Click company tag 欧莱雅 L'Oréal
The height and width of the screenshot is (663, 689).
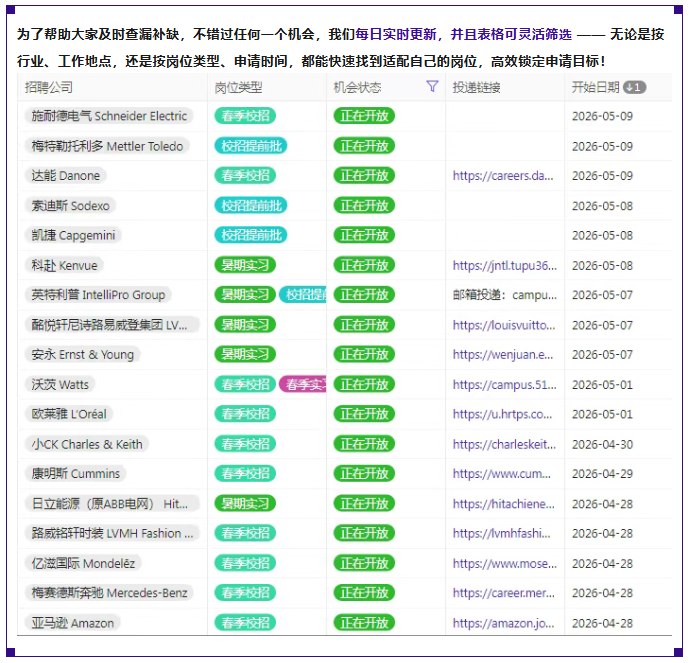click(x=69, y=414)
